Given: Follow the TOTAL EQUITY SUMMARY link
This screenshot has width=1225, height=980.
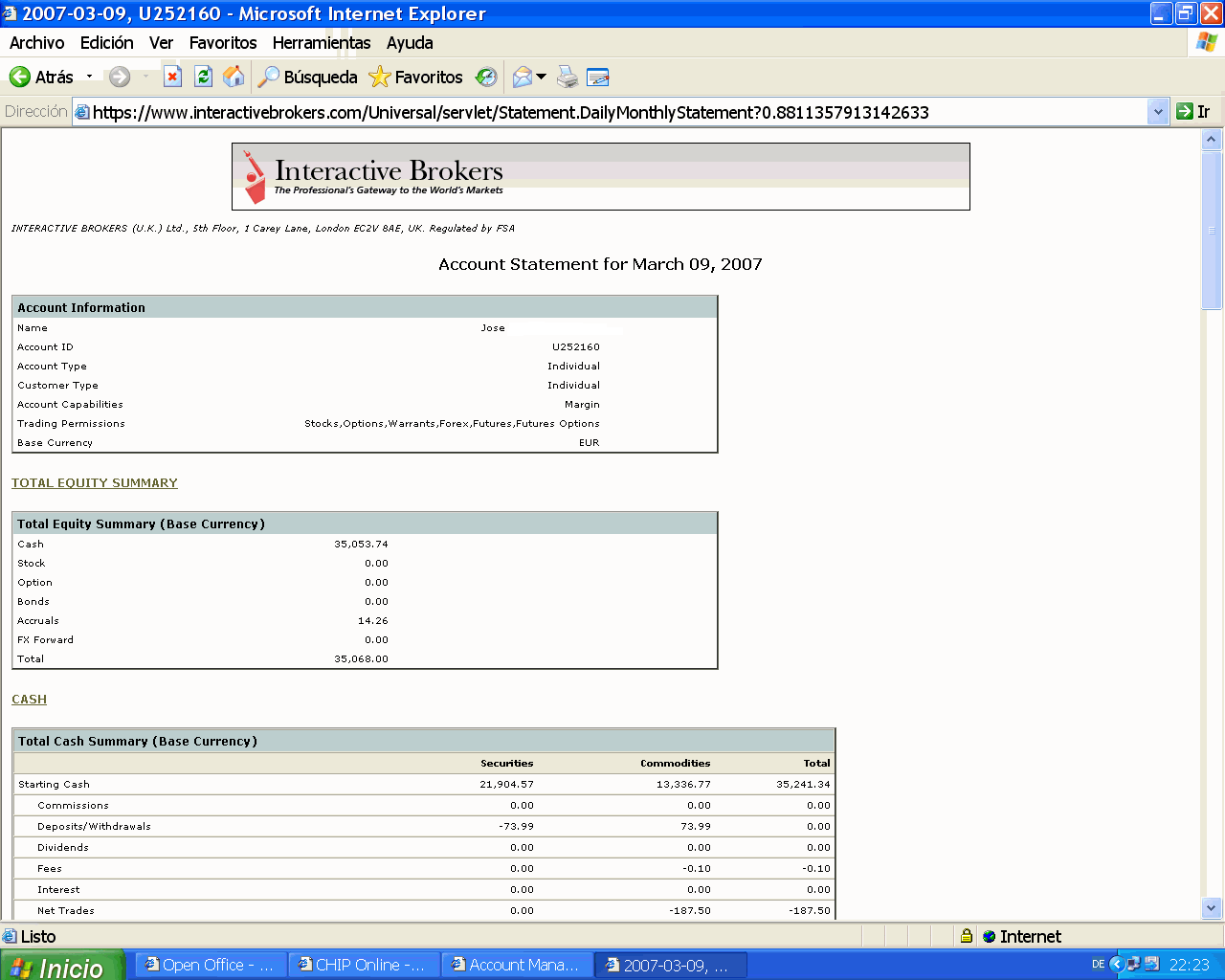Looking at the screenshot, I should pyautogui.click(x=95, y=483).
